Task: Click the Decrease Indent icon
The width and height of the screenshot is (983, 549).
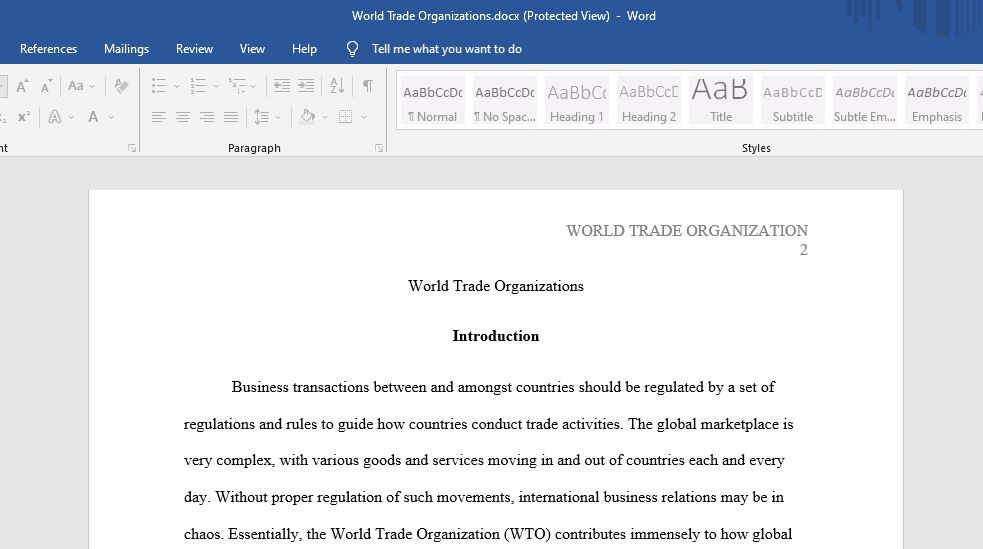Action: click(281, 86)
